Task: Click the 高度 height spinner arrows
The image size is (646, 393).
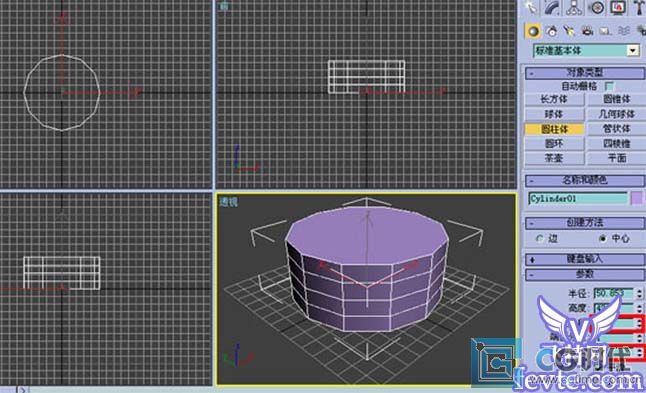Action: [639, 308]
